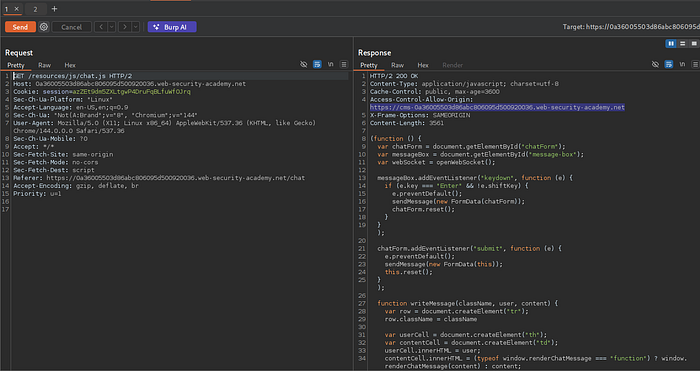Click the Cookie session value

pyautogui.click(x=131, y=92)
